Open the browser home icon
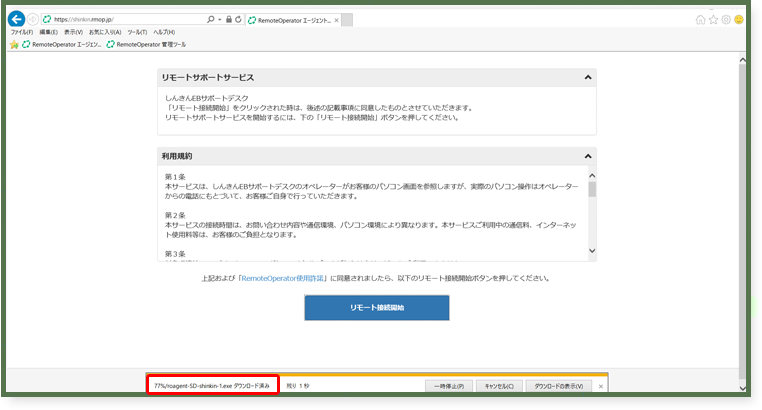The height and width of the screenshot is (410, 762). [x=700, y=19]
